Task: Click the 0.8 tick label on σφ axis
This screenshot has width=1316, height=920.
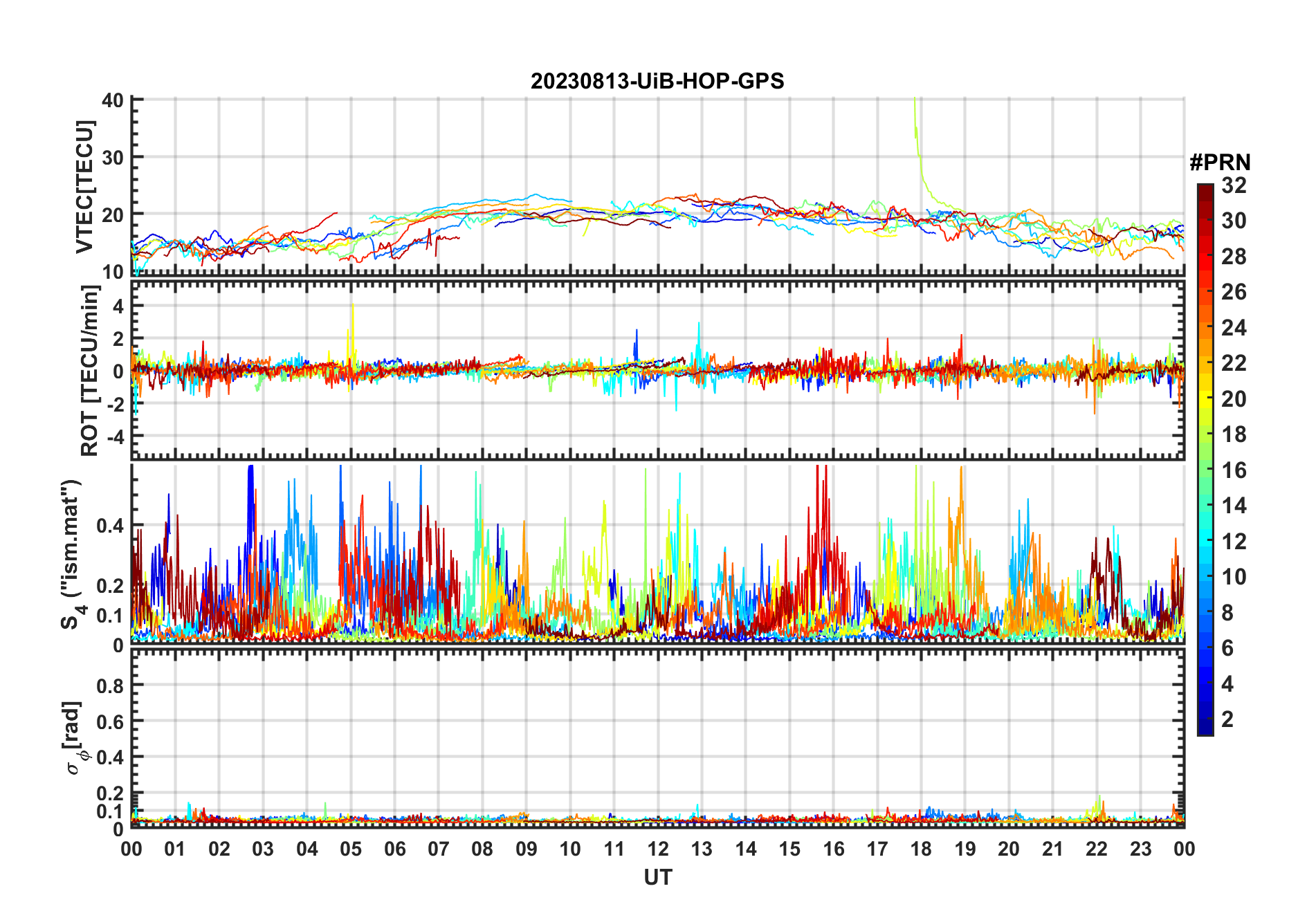Action: [x=110, y=686]
